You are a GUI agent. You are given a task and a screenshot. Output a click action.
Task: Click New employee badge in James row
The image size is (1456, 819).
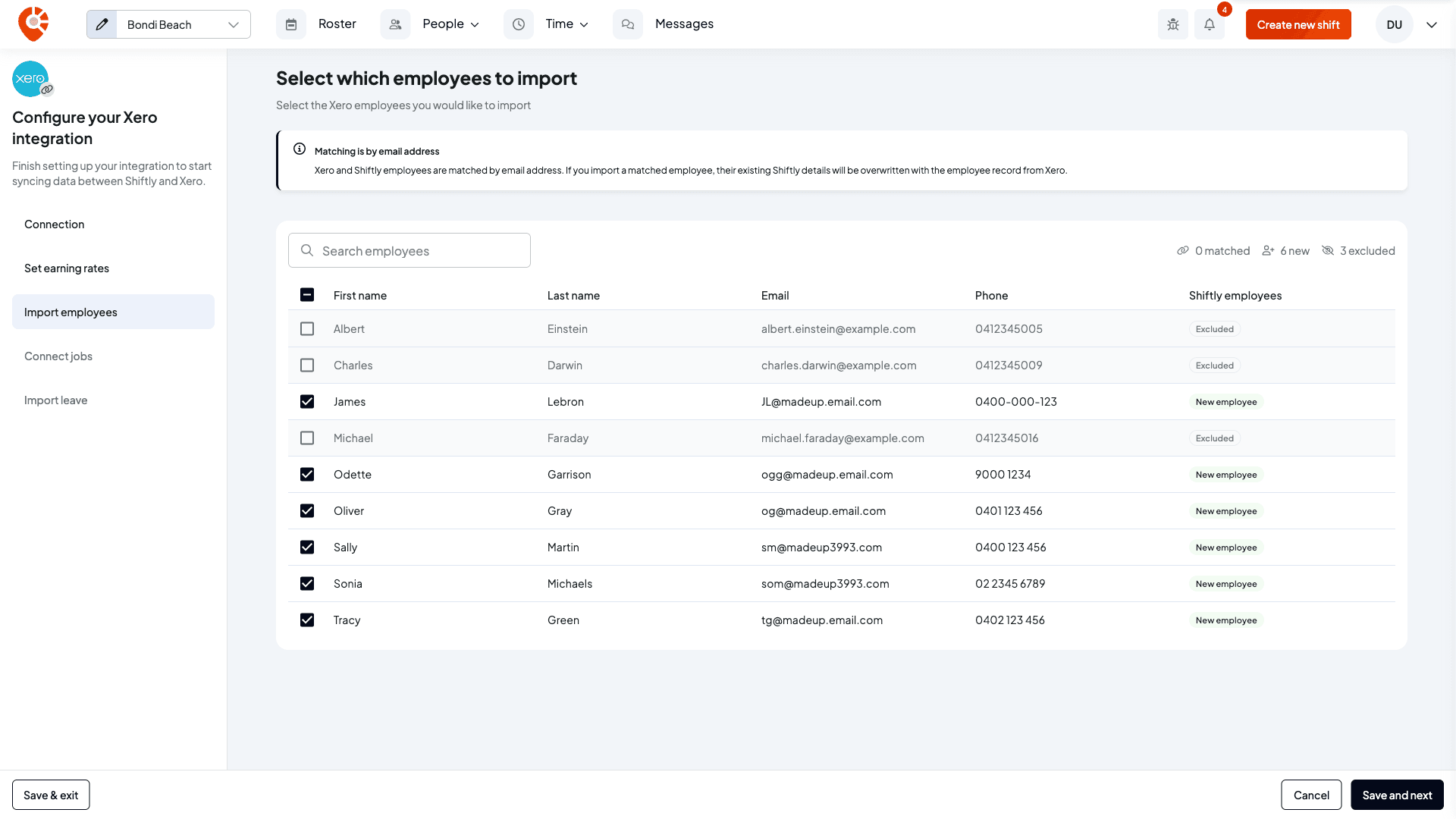pyautogui.click(x=1226, y=401)
